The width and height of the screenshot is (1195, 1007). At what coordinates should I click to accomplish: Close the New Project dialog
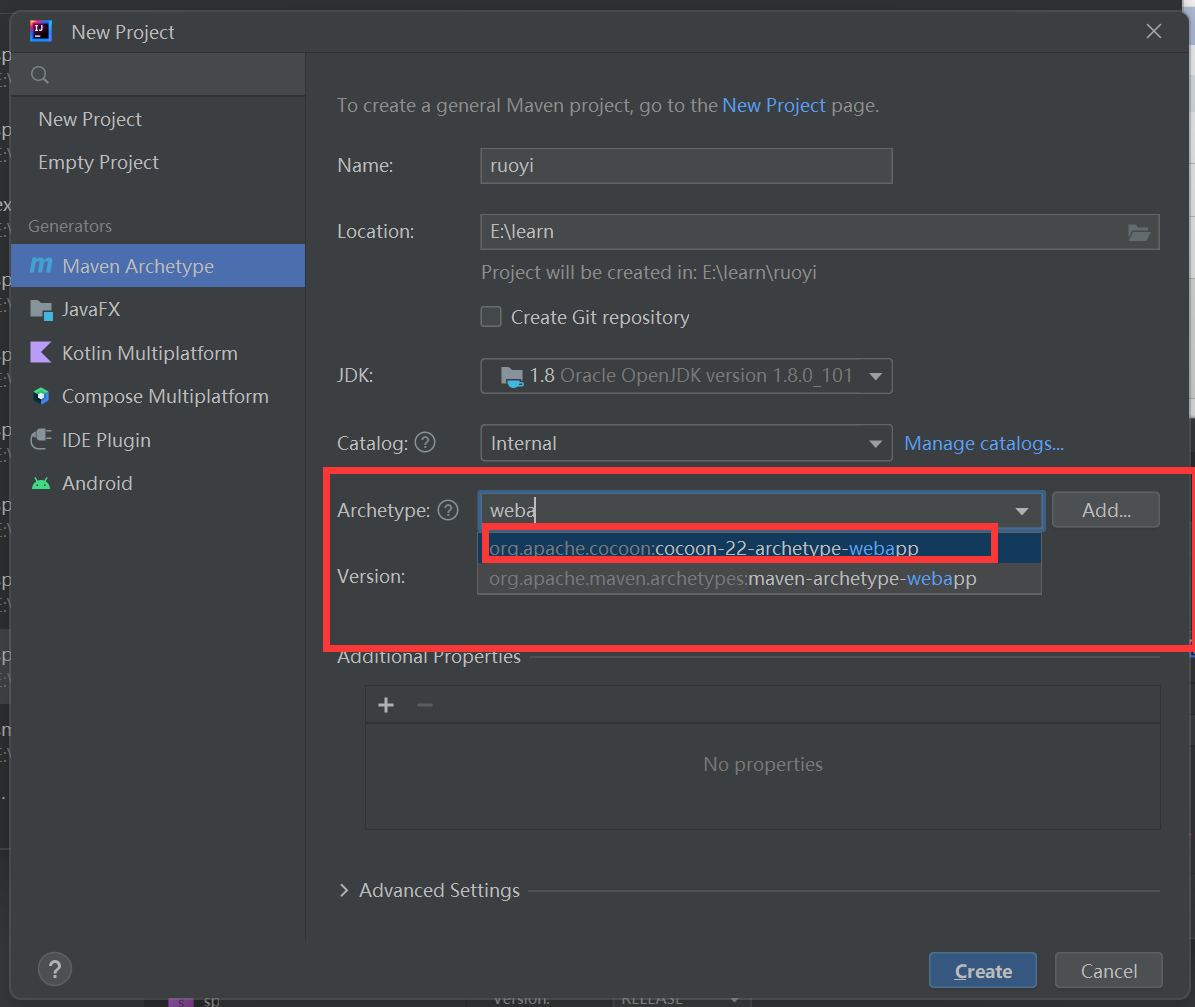(x=1154, y=31)
